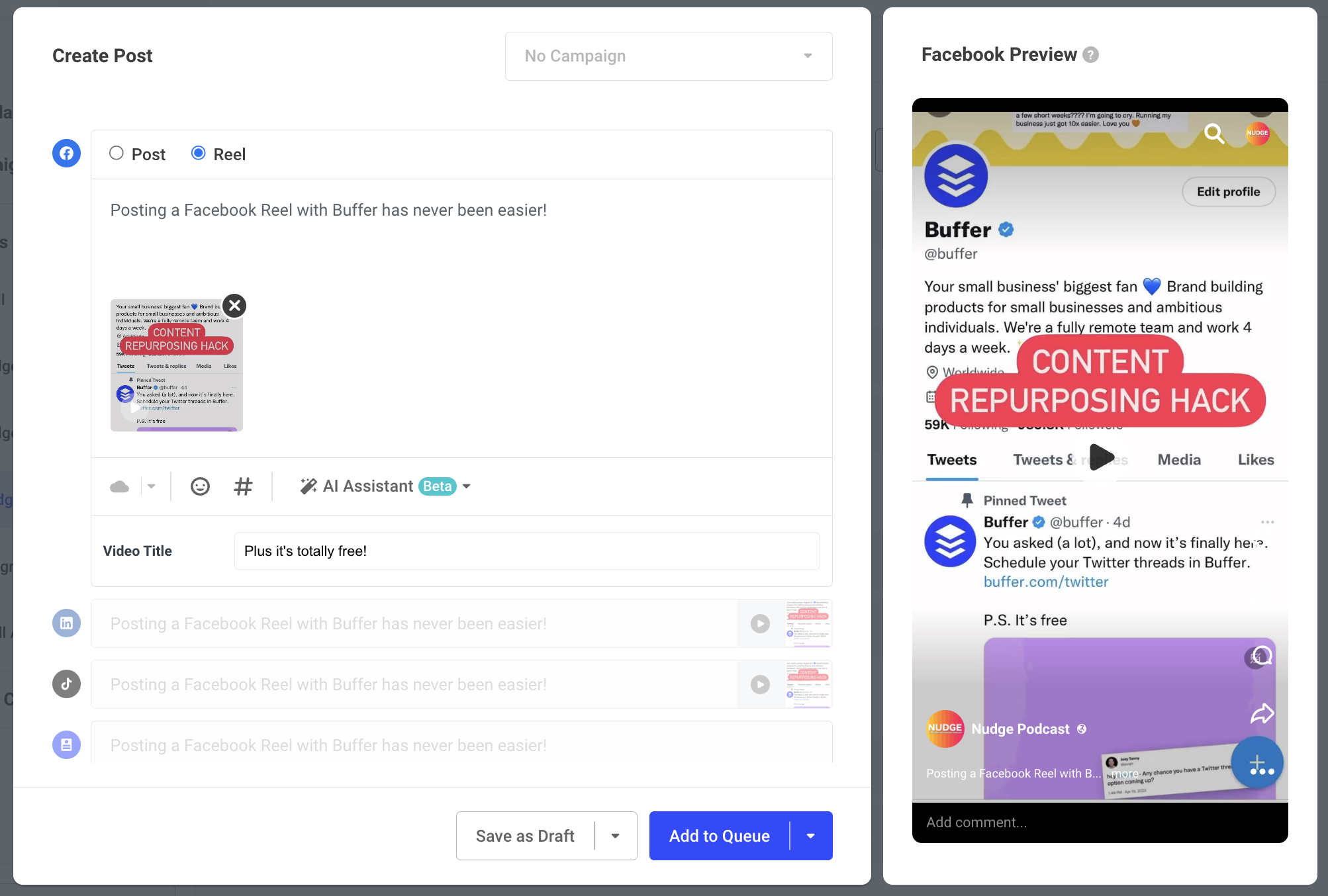Viewport: 1328px width, 896px height.
Task: Expand Add to Queue options arrow
Action: coord(811,836)
